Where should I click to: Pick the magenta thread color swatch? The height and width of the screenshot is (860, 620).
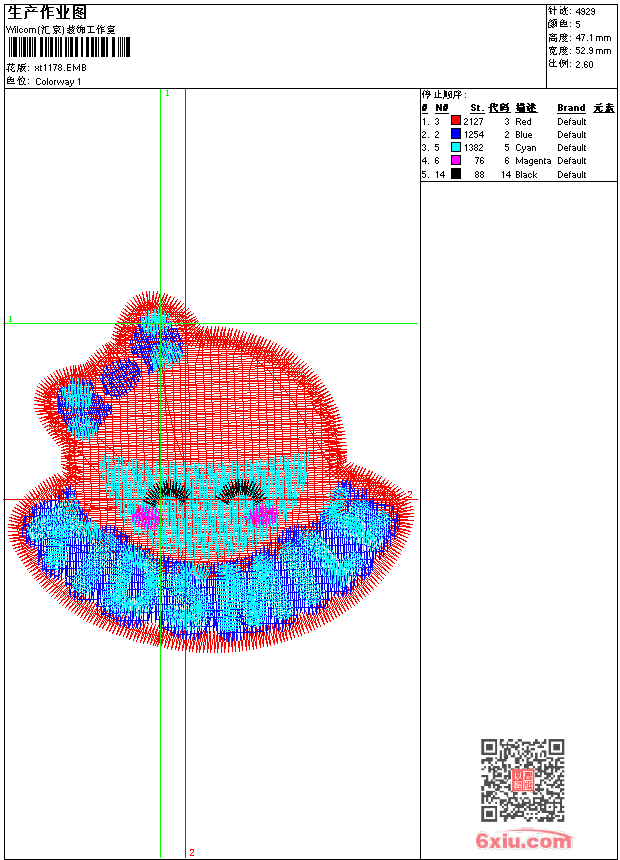click(x=456, y=160)
